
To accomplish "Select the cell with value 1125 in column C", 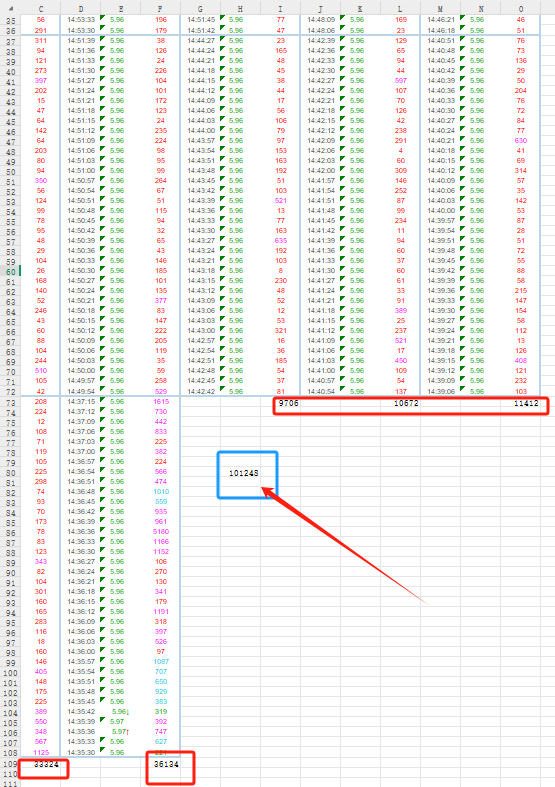I will tap(41, 752).
